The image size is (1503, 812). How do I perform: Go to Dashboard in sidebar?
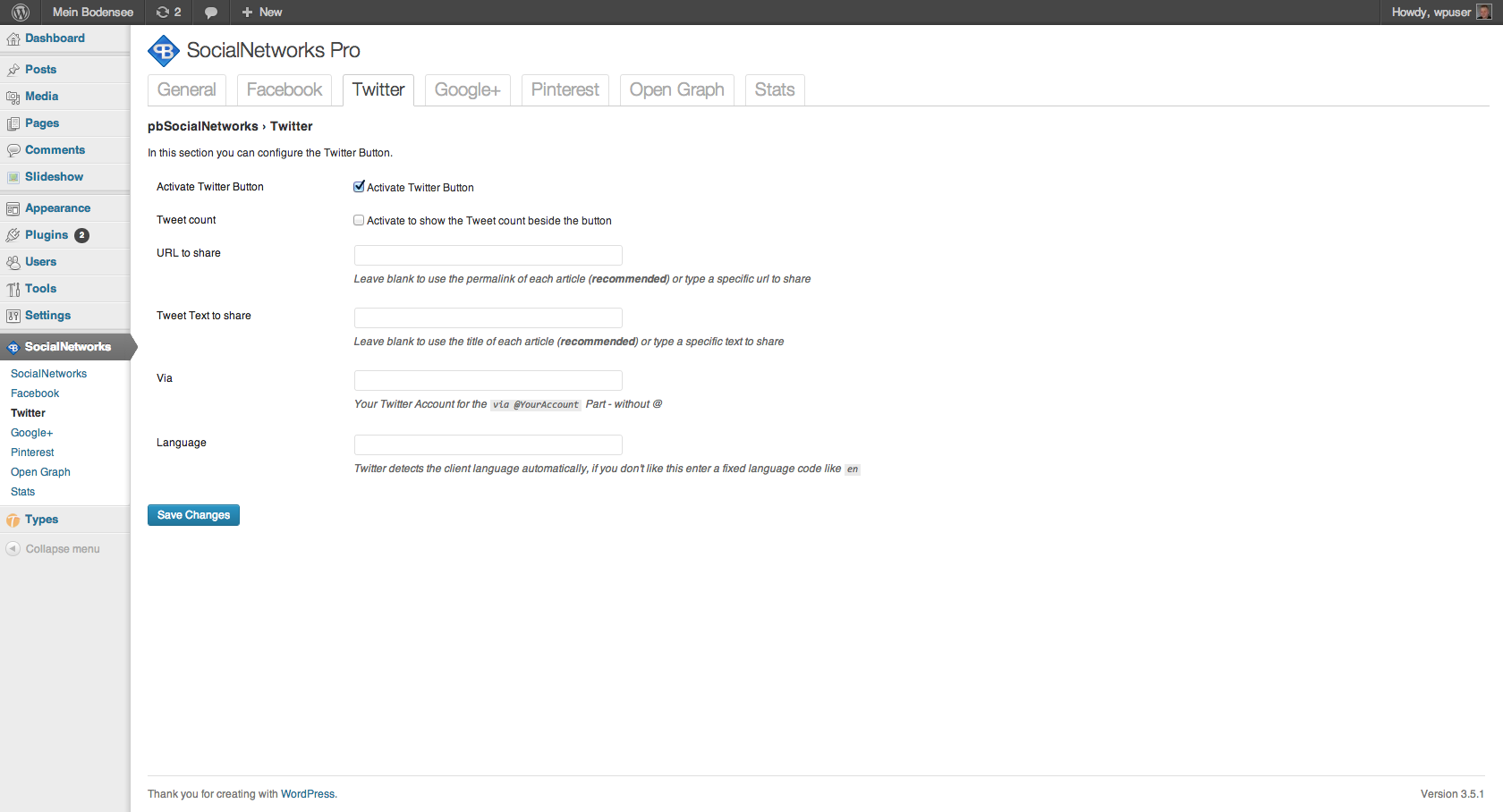click(x=55, y=38)
